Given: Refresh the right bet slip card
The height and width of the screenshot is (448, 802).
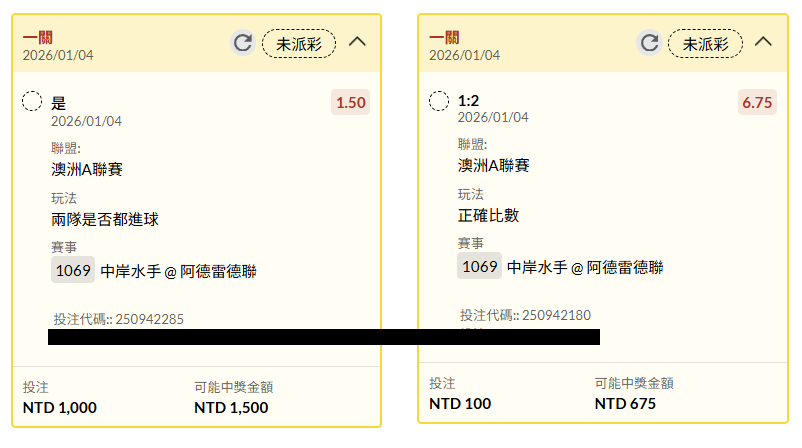Looking at the screenshot, I should (649, 42).
